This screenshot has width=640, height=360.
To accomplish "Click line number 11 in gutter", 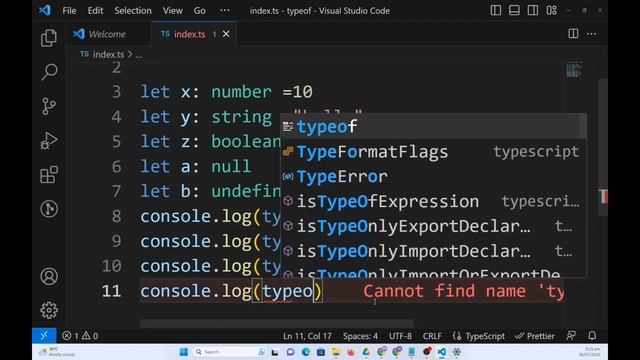I will 111,291.
